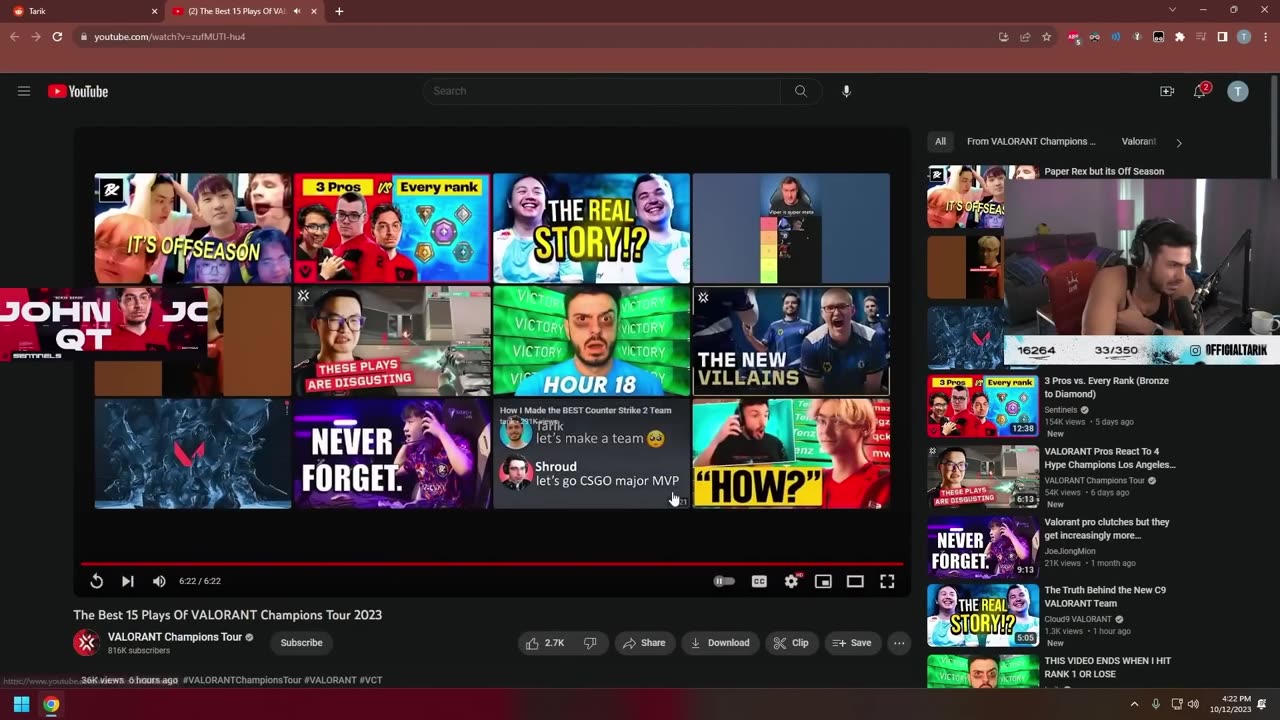Toggle theater mode

pos(855,581)
